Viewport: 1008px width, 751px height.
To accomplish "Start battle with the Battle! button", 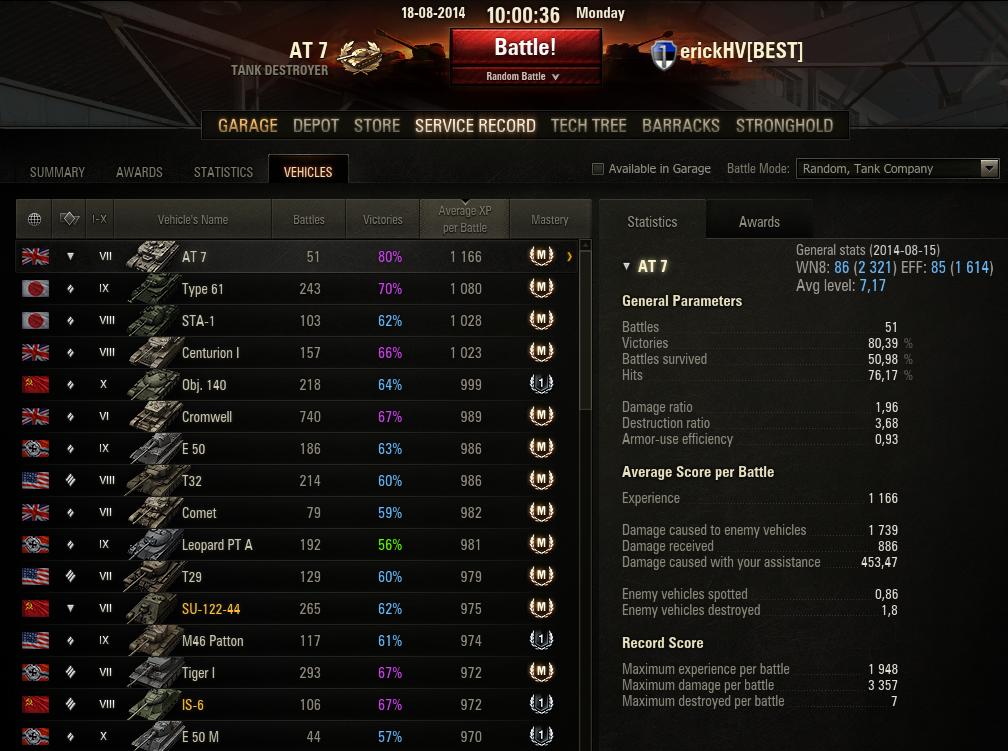I will click(x=525, y=48).
